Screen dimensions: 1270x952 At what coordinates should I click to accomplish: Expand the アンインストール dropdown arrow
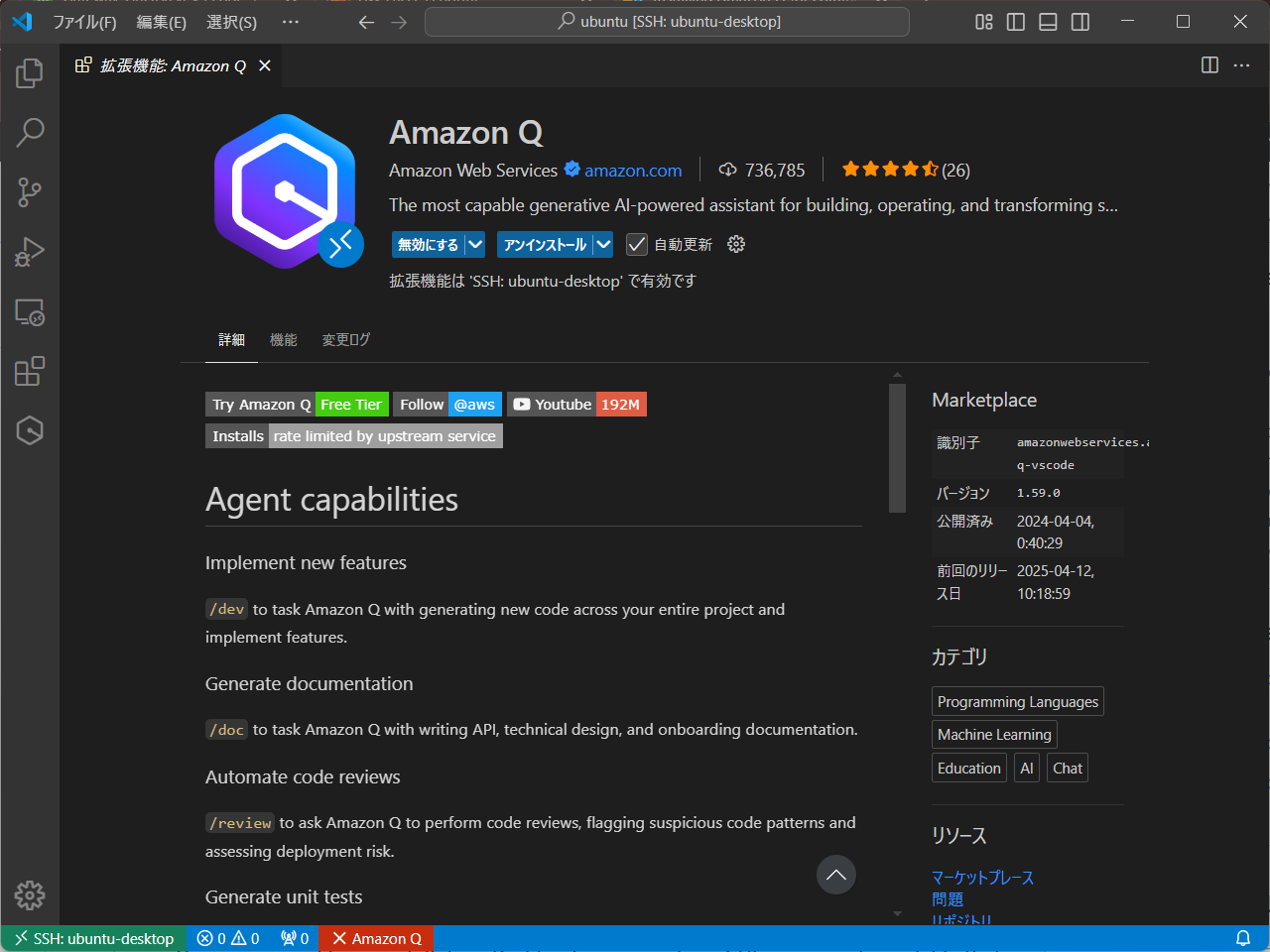(x=603, y=244)
